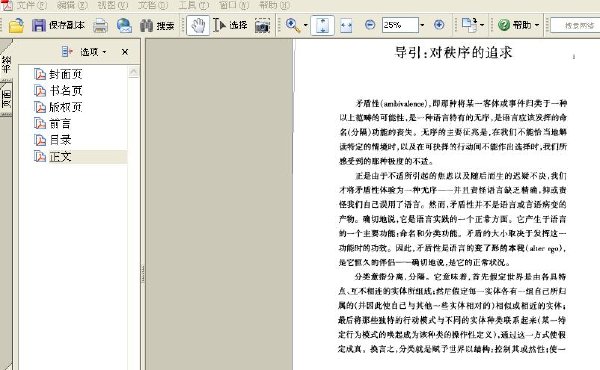Open the 视图 menu
Viewport: 600px width, 370px height.
[112, 5]
